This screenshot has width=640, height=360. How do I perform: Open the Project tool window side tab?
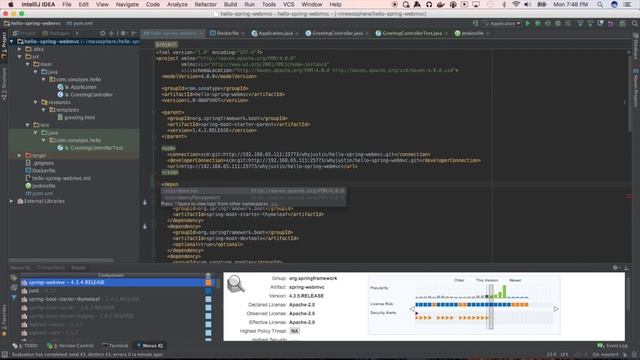4,46
